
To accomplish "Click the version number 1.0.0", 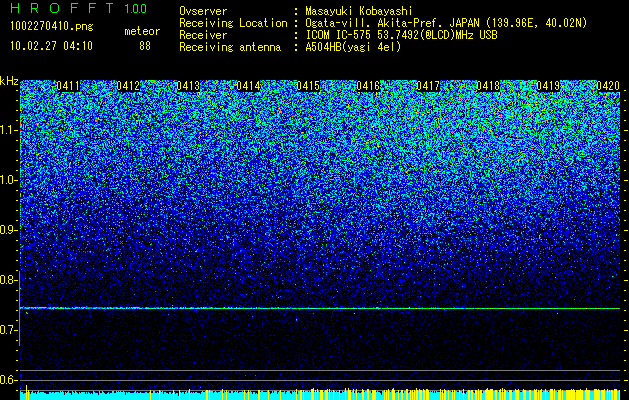I will tap(136, 8).
